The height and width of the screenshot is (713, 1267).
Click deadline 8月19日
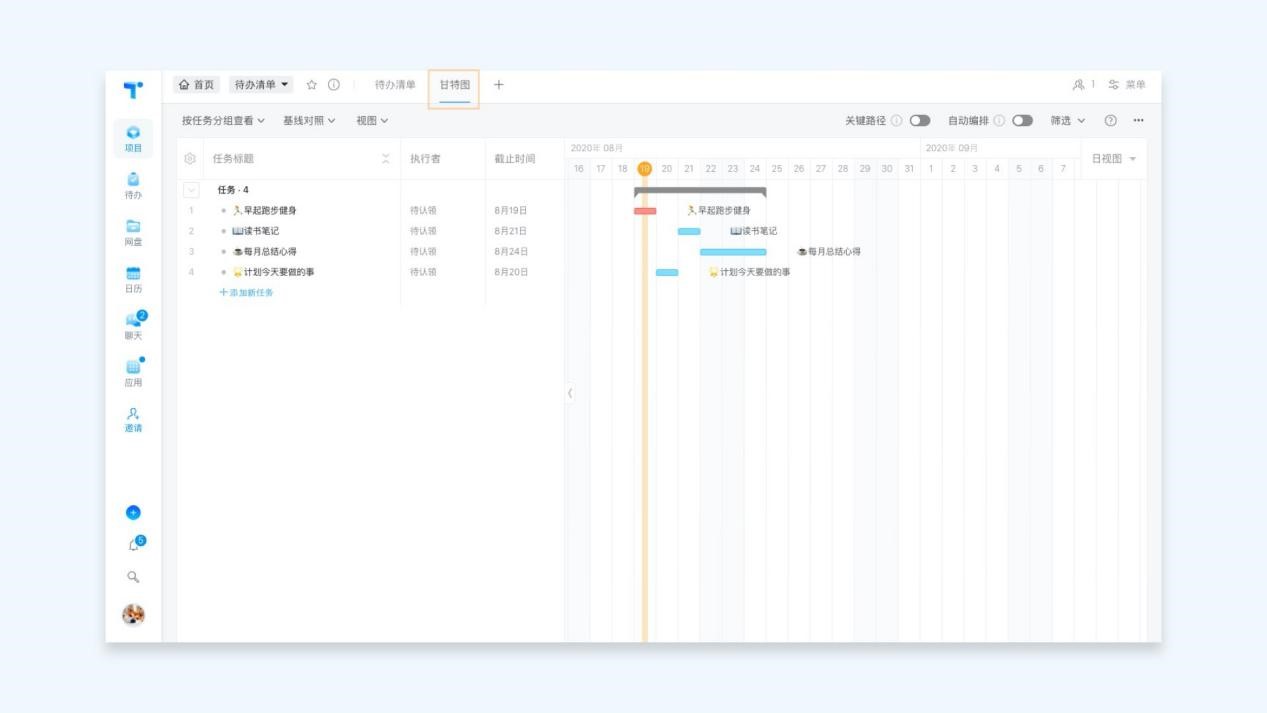[511, 211]
